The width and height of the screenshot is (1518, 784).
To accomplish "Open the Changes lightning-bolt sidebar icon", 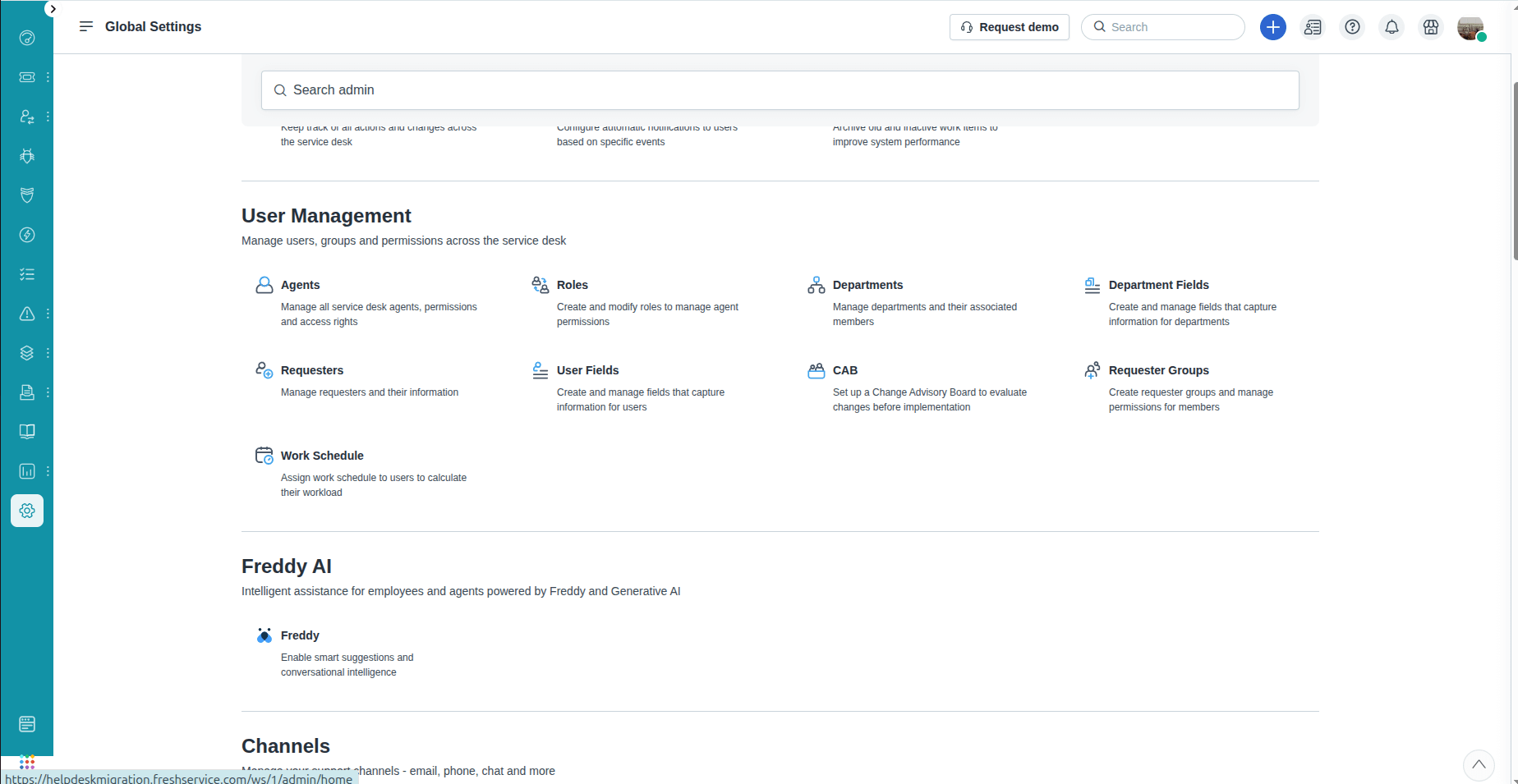I will tap(26, 235).
